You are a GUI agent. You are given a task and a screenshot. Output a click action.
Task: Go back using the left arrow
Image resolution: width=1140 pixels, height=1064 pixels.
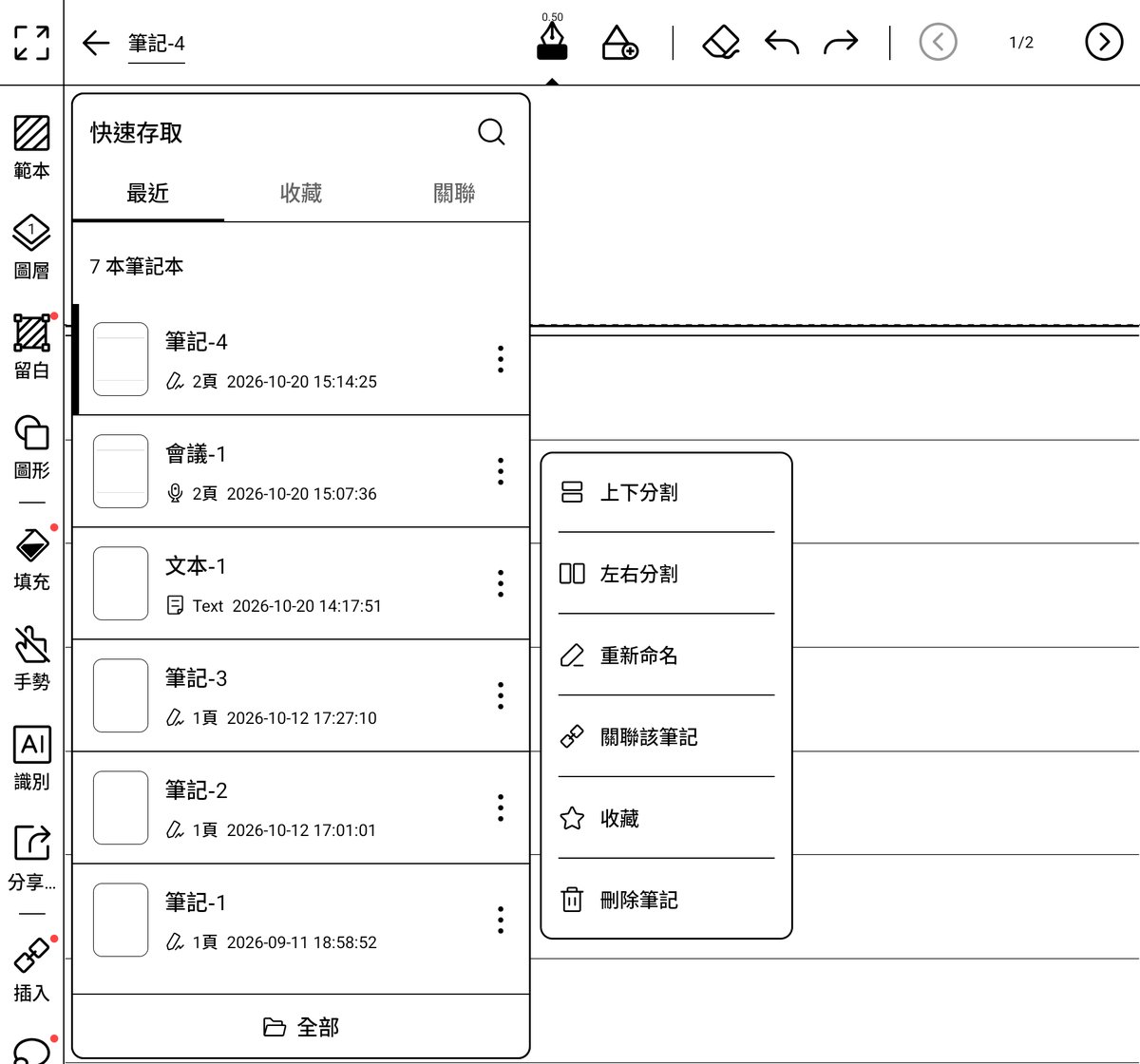[96, 43]
